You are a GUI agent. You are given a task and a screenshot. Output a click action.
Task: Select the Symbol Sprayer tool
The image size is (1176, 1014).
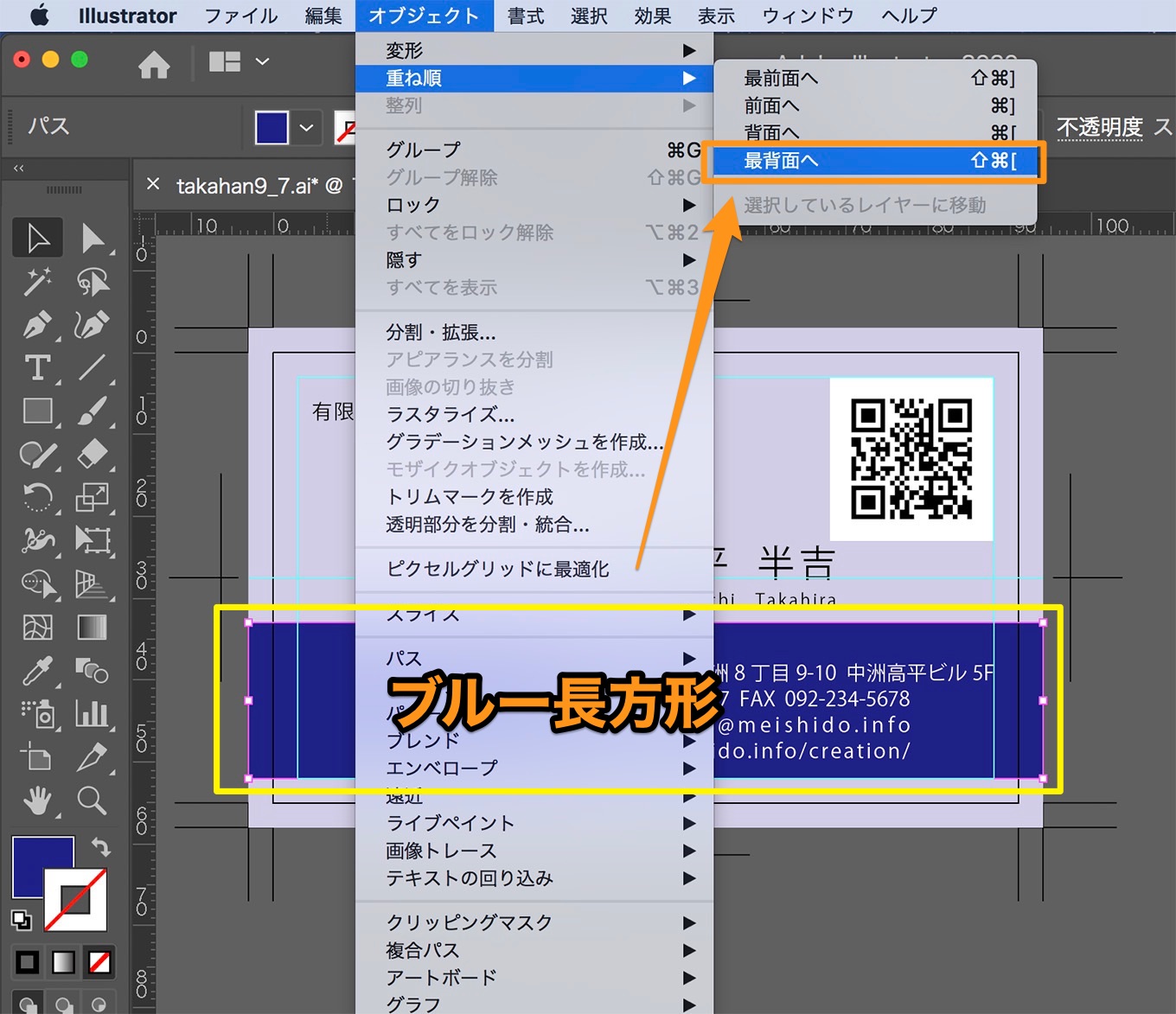click(x=37, y=713)
